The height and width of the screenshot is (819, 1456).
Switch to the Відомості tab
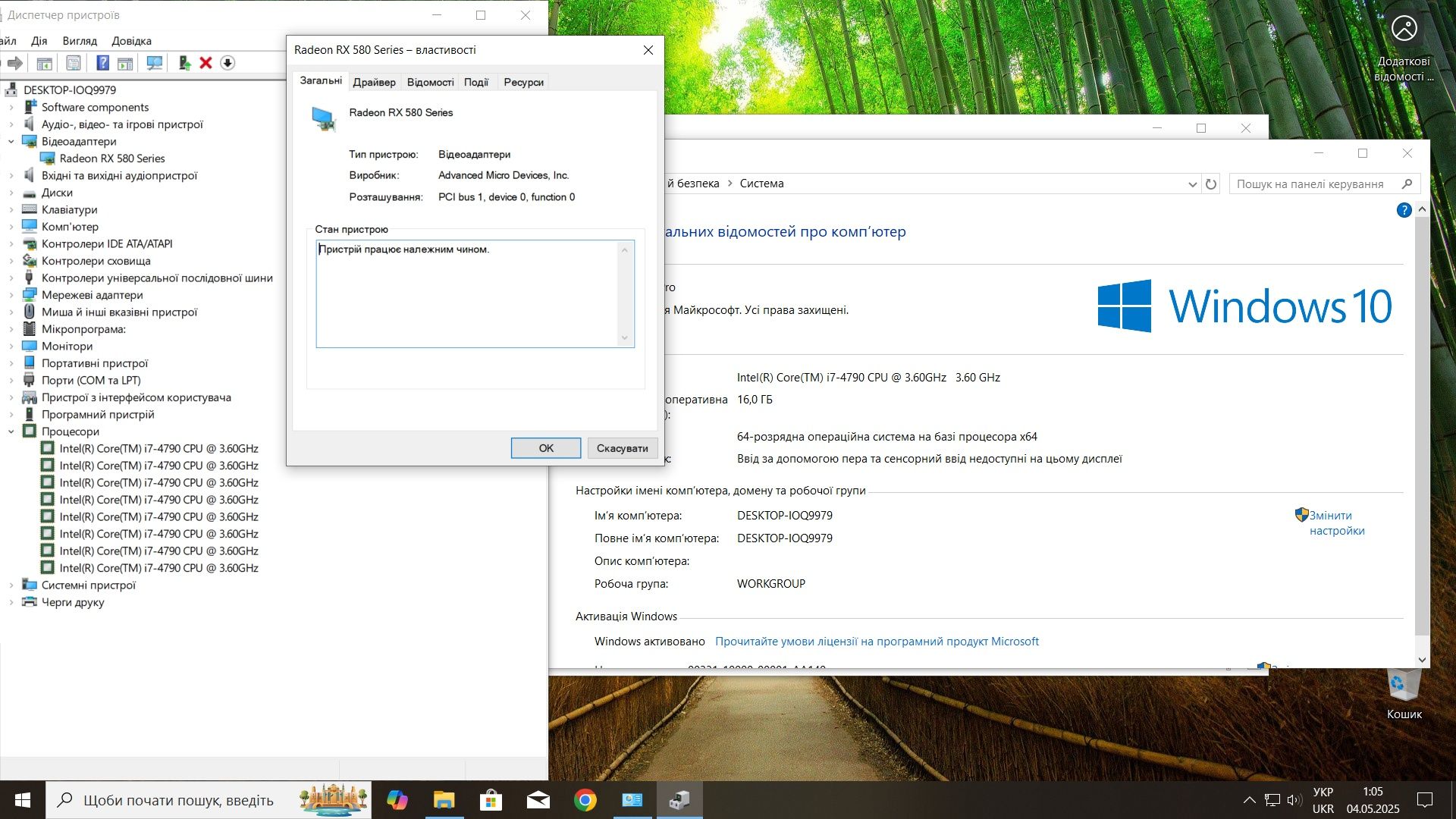[430, 82]
